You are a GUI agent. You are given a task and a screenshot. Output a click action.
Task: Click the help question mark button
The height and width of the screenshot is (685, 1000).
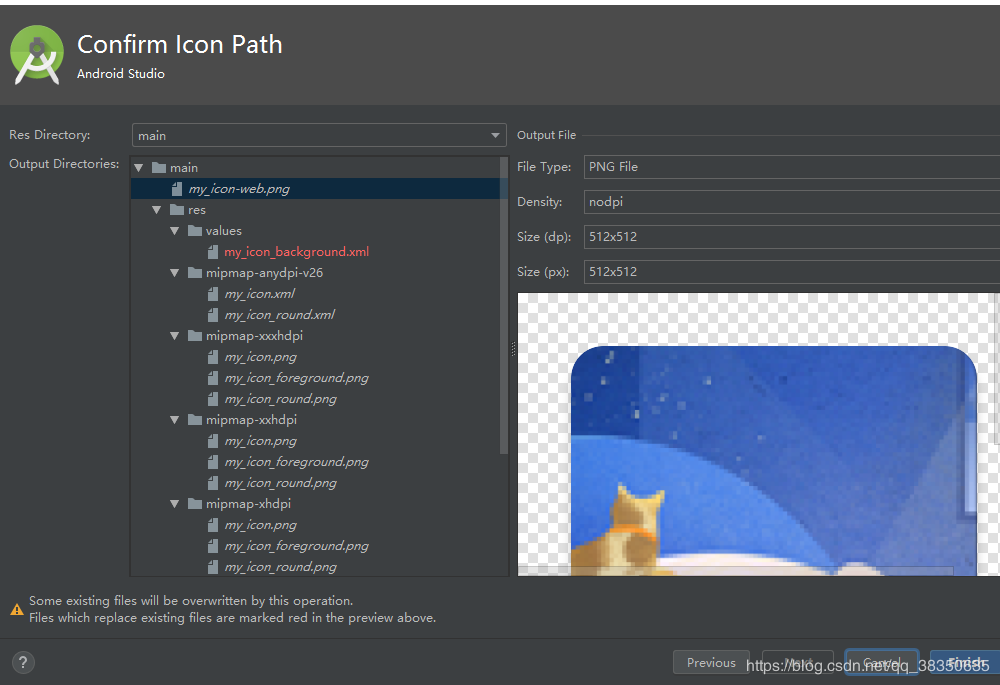click(x=23, y=662)
